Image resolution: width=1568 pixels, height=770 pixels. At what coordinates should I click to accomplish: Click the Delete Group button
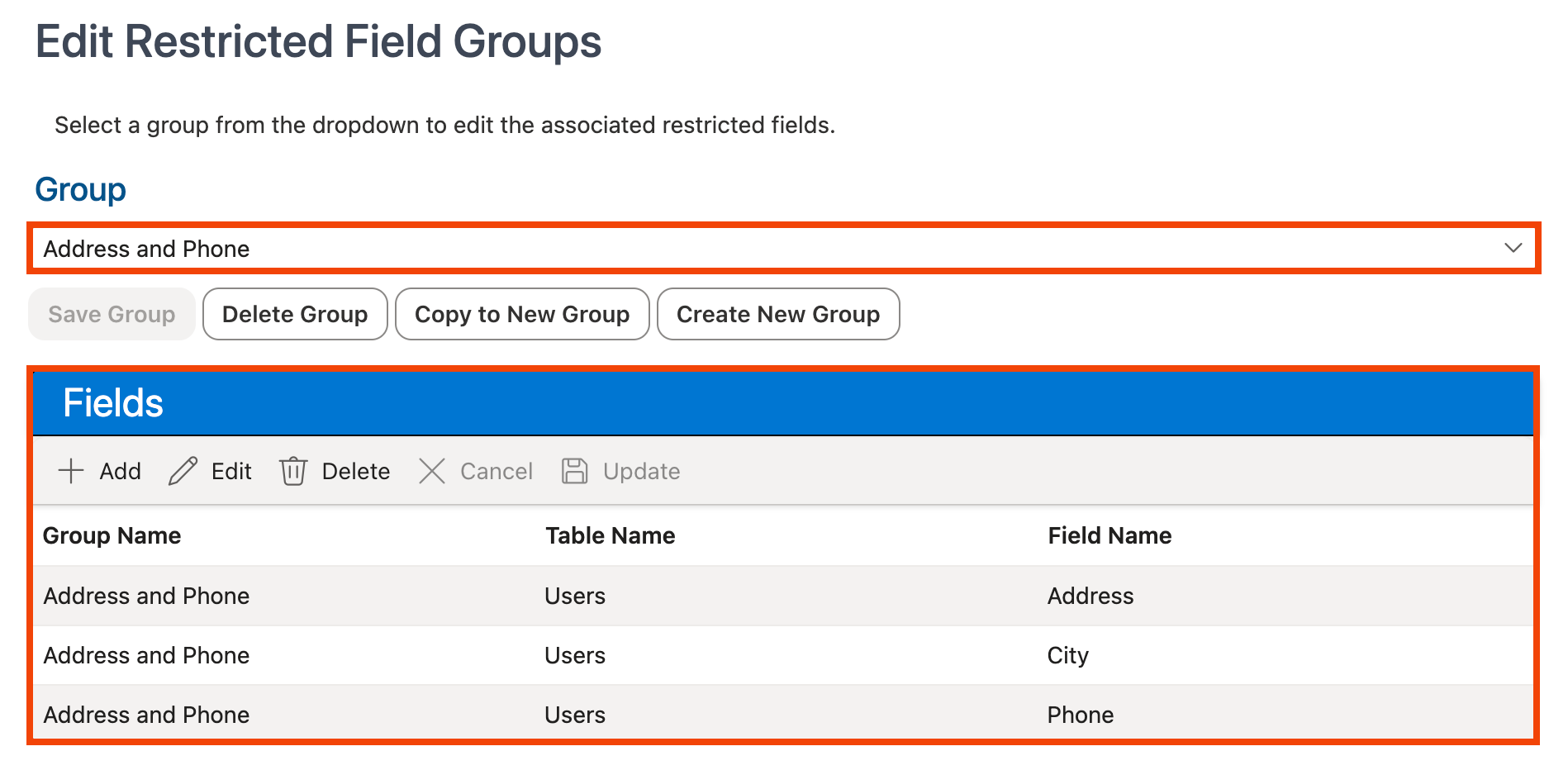295,314
